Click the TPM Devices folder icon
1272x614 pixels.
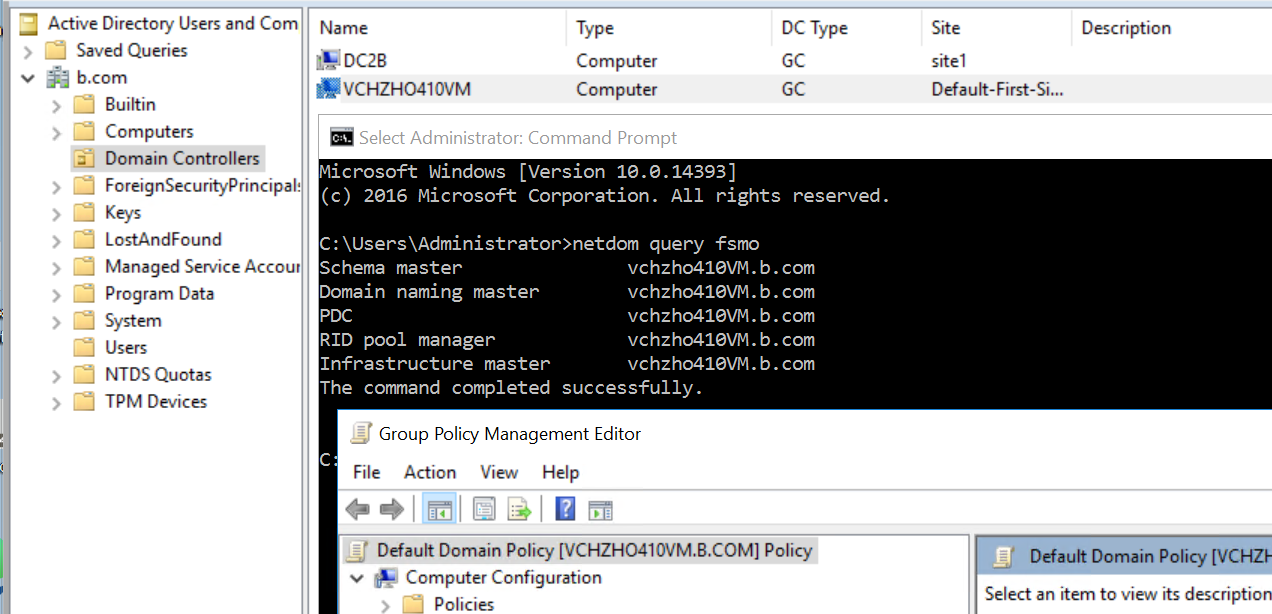click(86, 401)
